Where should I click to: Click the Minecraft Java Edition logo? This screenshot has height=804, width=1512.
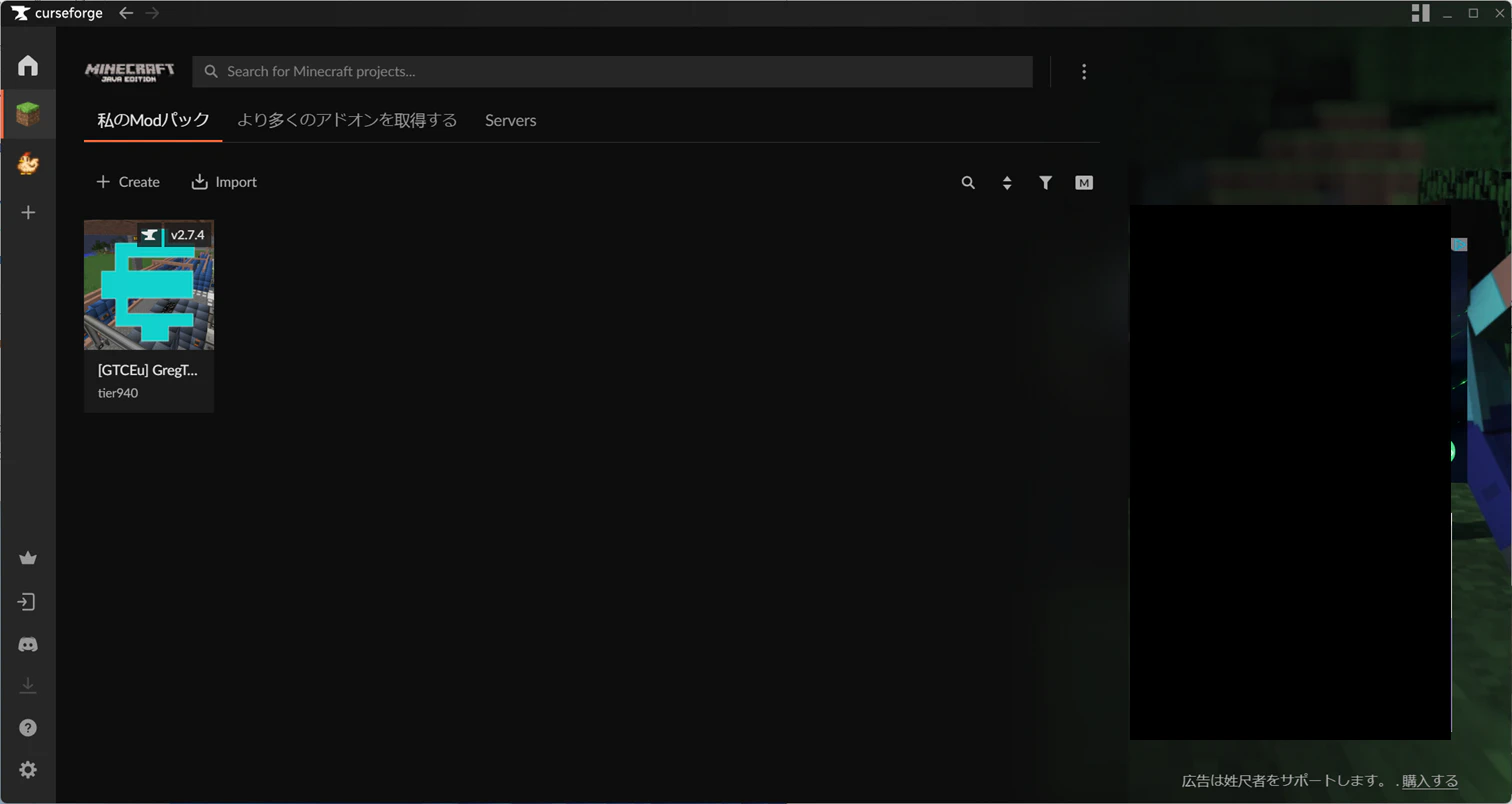click(x=129, y=72)
